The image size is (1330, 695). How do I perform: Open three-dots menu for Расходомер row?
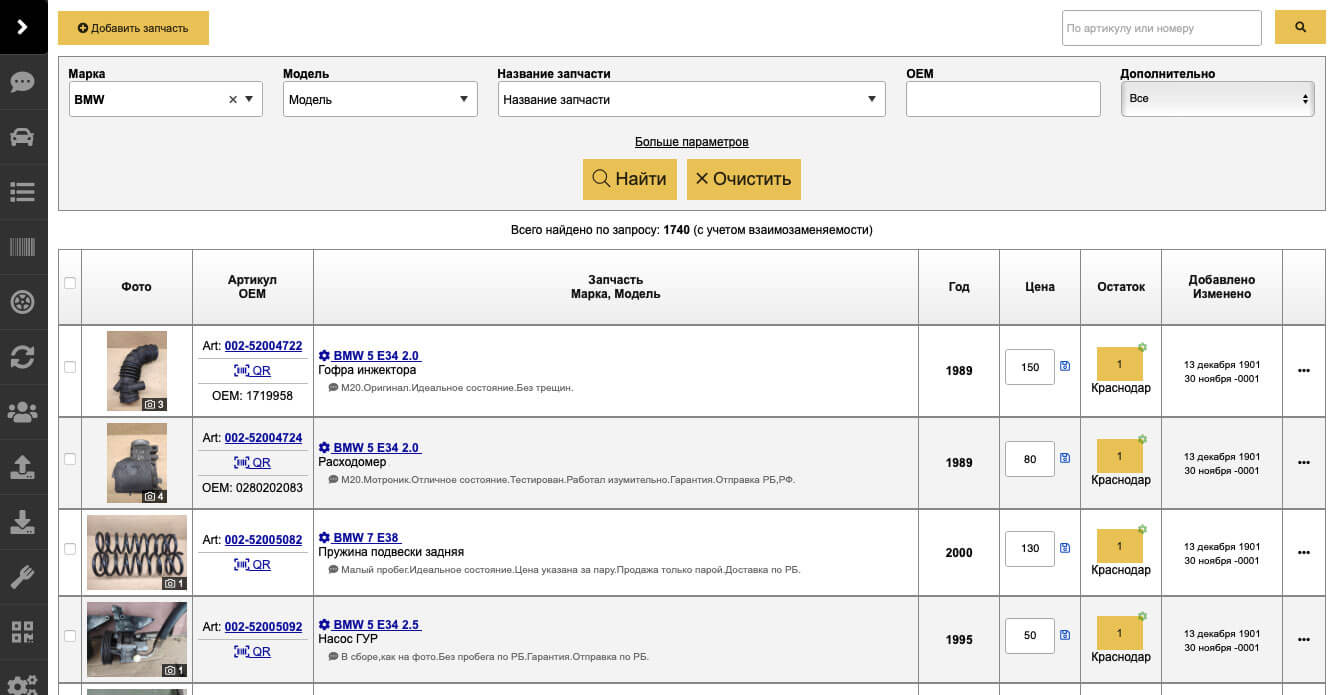coord(1303,463)
